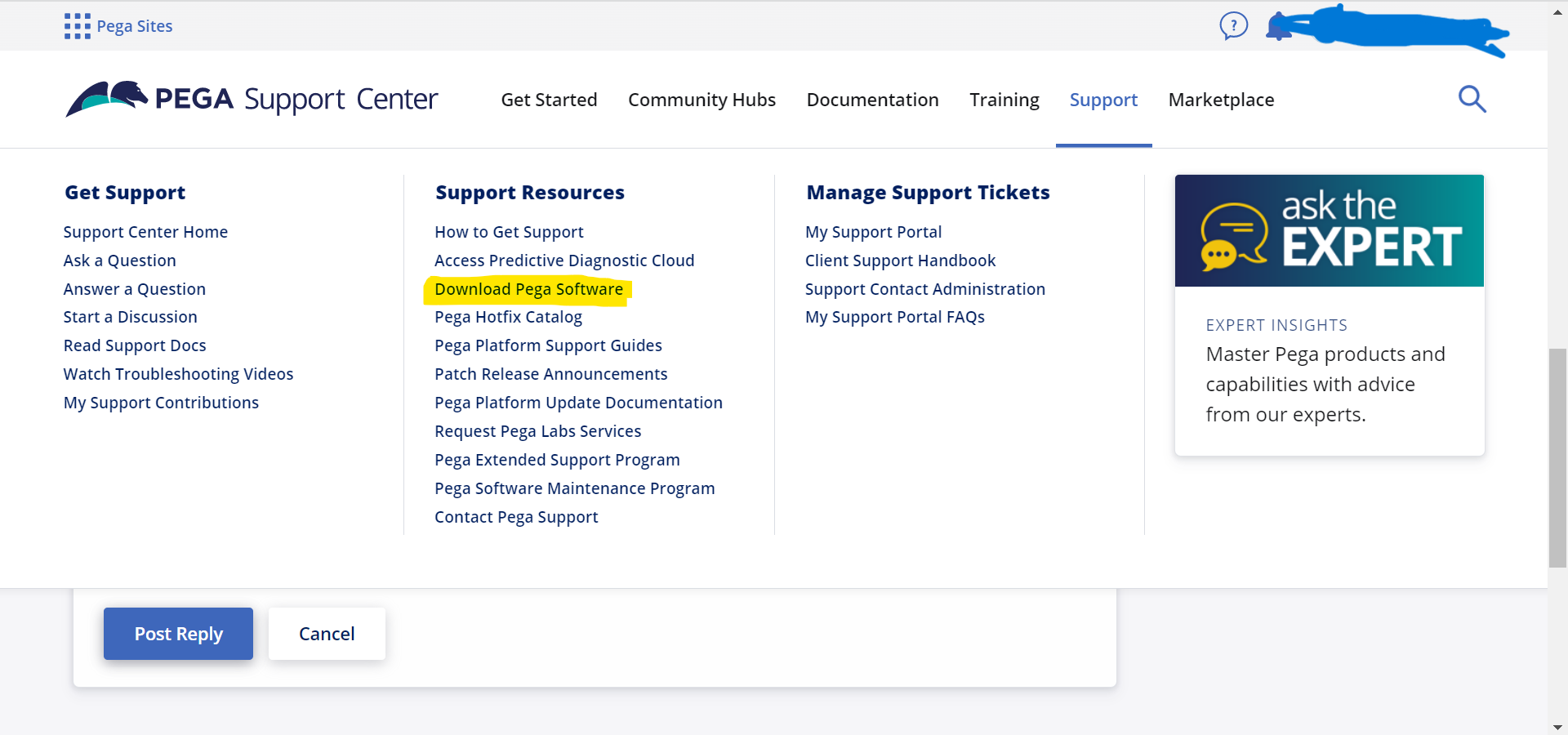Open the Marketplace menu
This screenshot has width=1568, height=735.
[1220, 99]
